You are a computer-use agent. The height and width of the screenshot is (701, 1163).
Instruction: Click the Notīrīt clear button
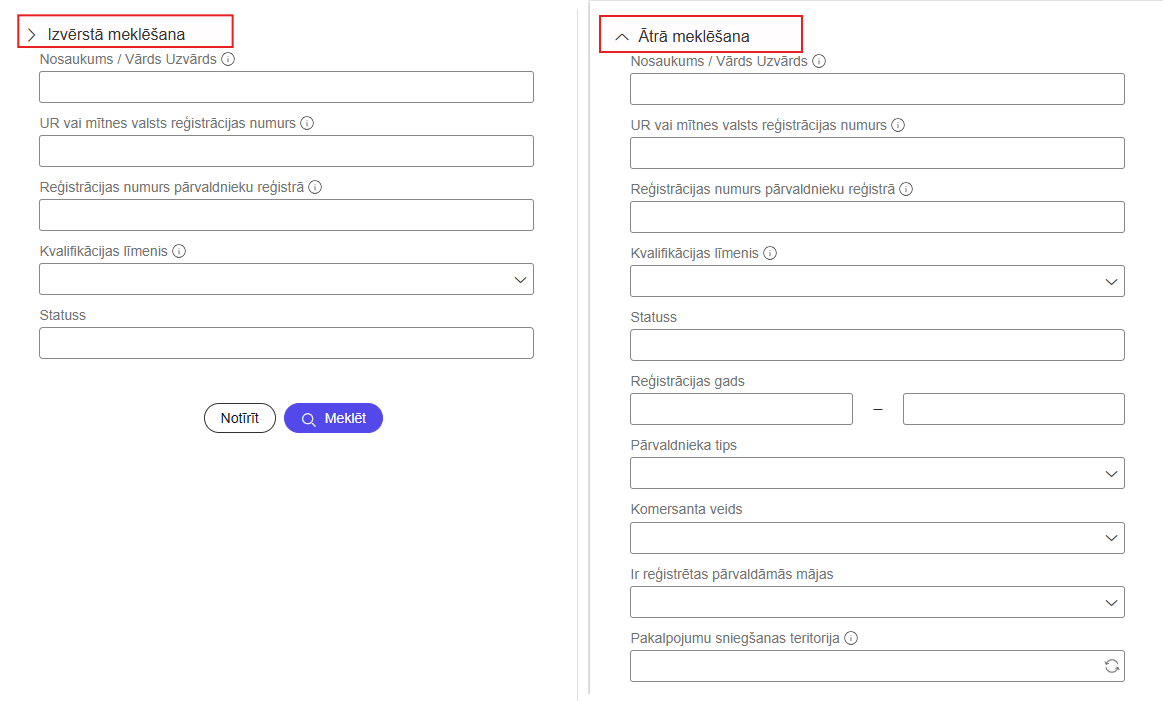coord(240,418)
